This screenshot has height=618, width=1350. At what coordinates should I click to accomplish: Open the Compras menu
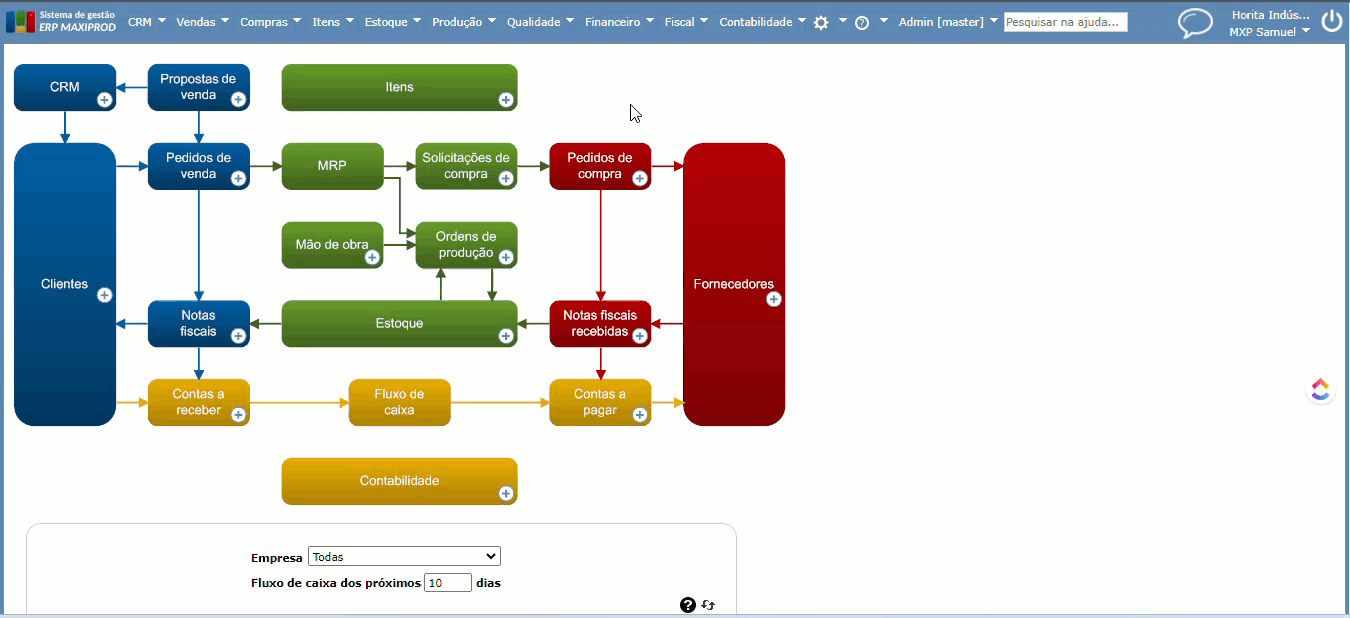[x=271, y=22]
